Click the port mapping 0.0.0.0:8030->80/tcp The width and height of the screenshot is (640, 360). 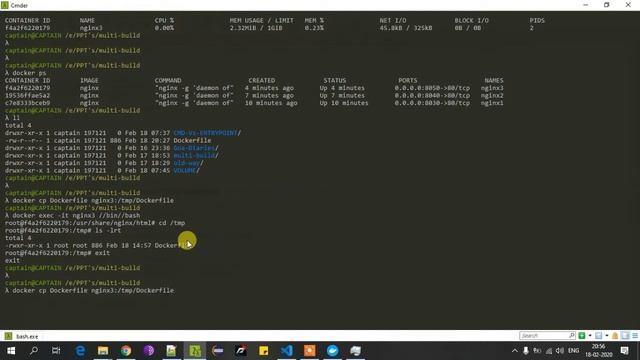432,103
